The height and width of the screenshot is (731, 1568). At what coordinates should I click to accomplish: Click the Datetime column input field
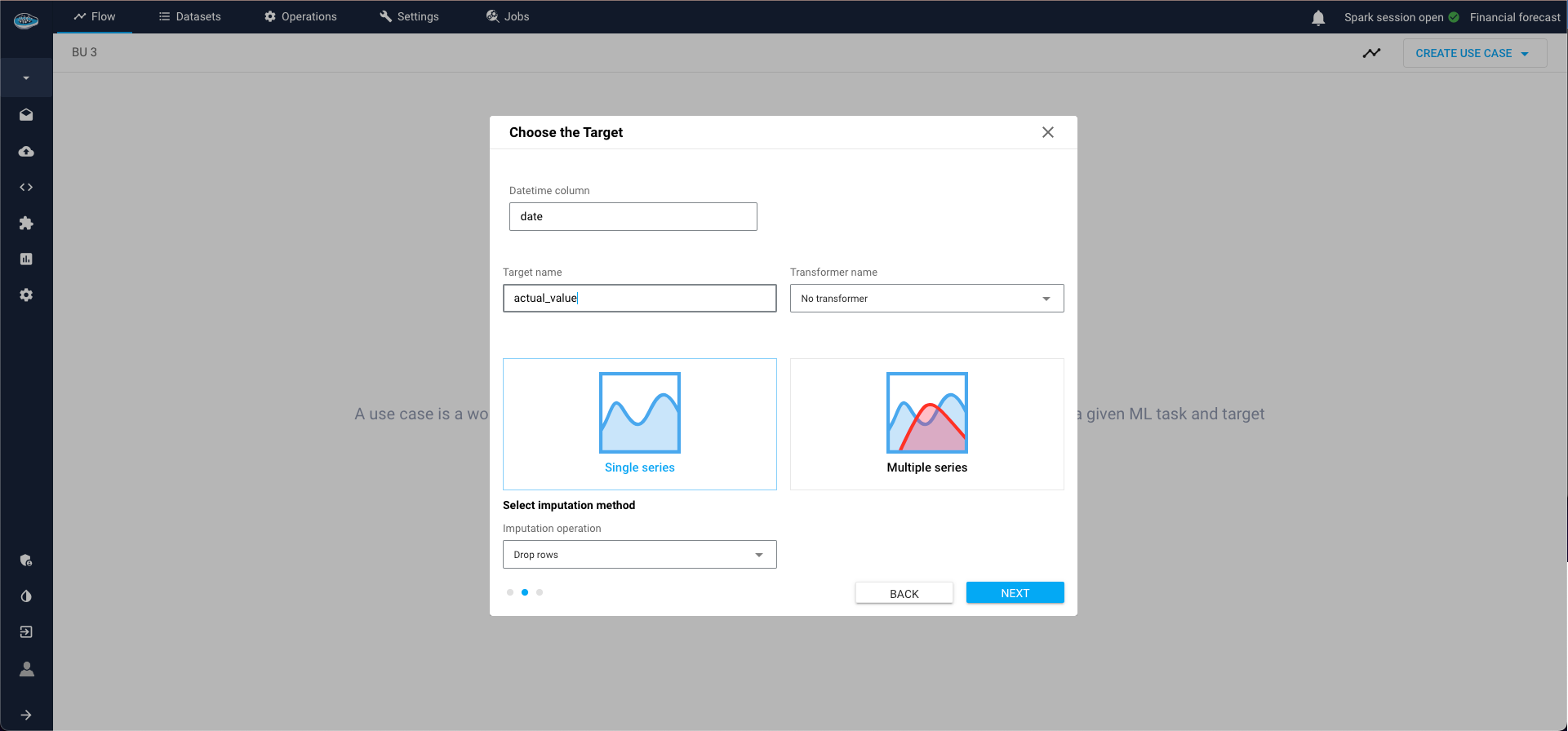click(x=633, y=217)
